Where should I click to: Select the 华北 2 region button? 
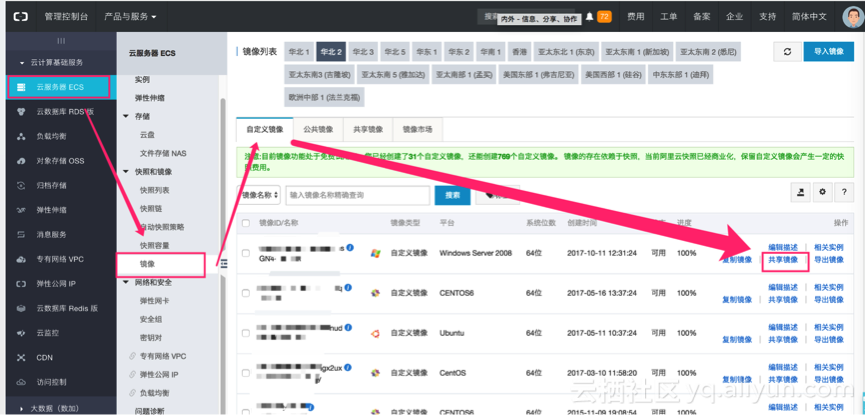[x=331, y=52]
